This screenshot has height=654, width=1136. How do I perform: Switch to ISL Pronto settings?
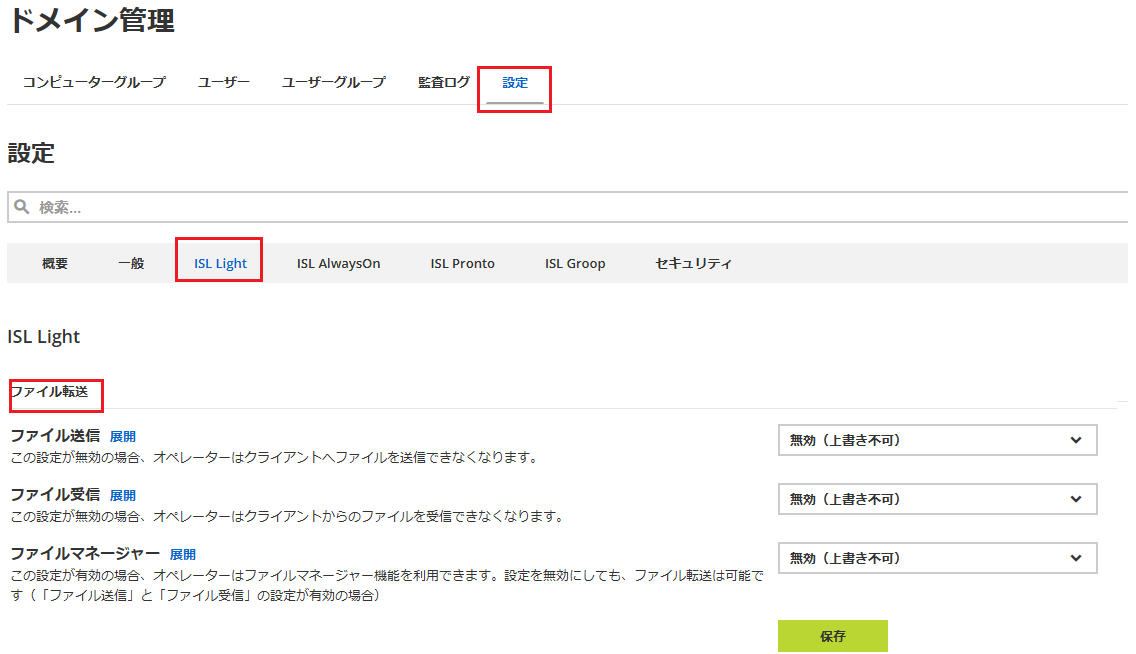click(462, 264)
